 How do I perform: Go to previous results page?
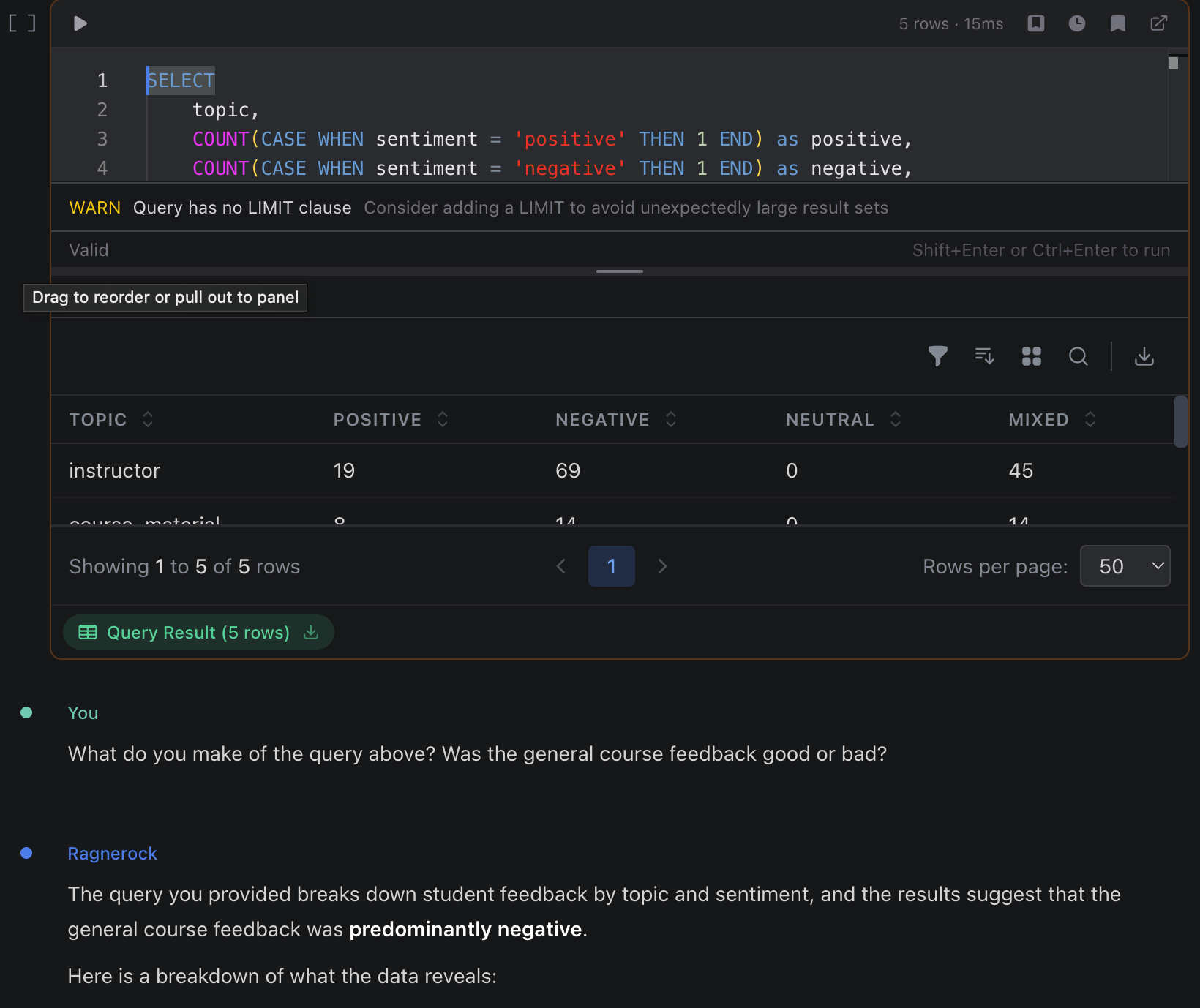click(x=561, y=566)
